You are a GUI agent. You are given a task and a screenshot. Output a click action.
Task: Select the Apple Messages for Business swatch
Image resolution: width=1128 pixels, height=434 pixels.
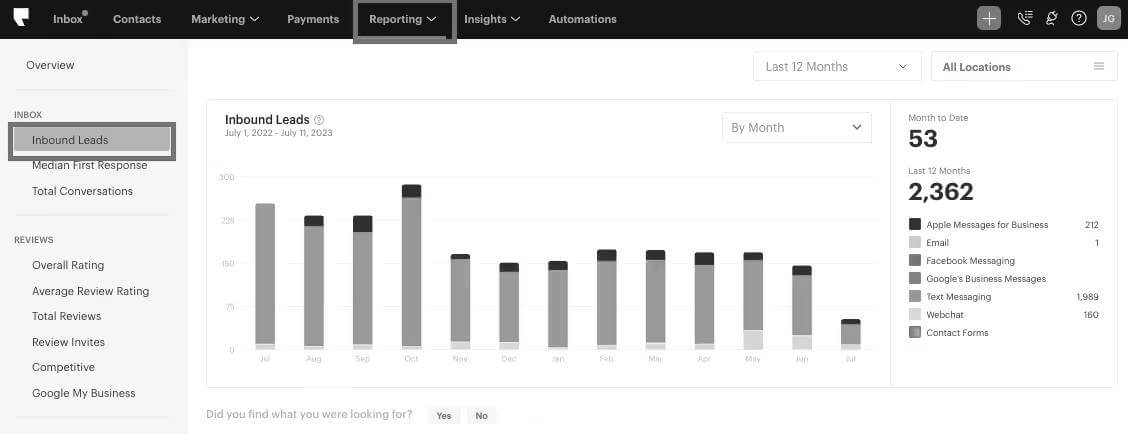pos(915,225)
